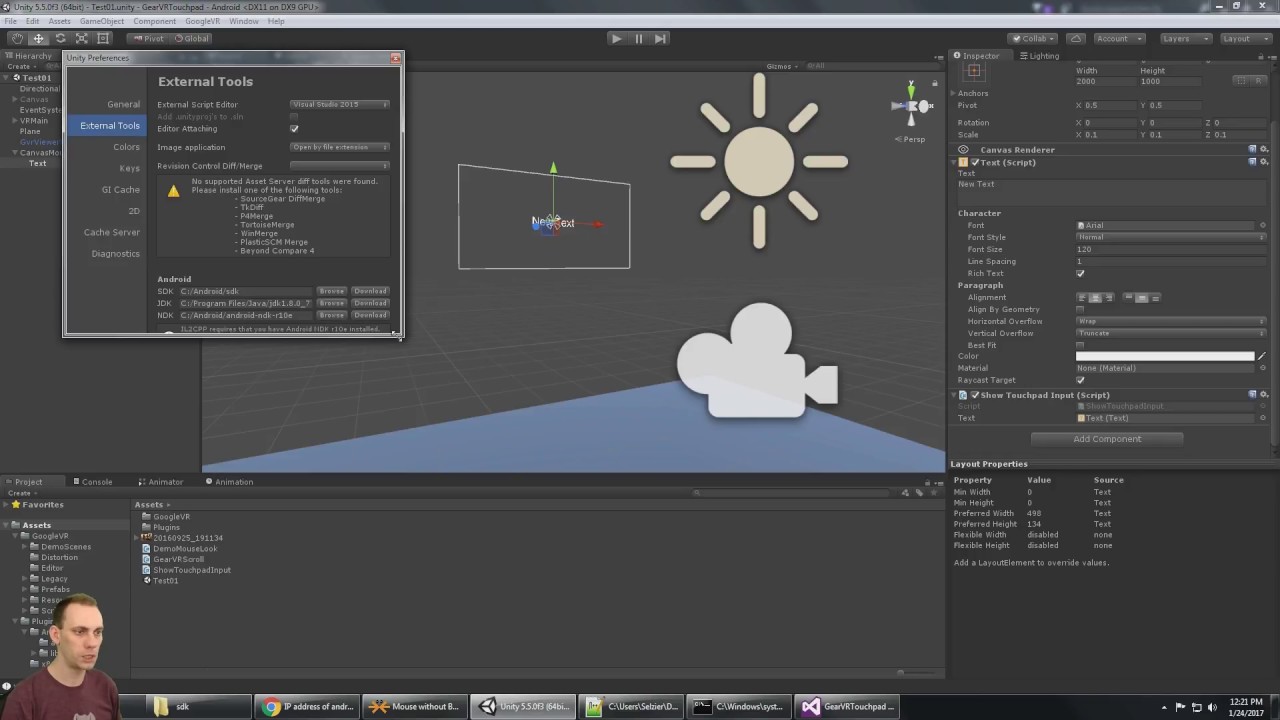The height and width of the screenshot is (720, 1280).
Task: Open Revision Control Diff/Merge dropdown
Action: click(x=340, y=166)
